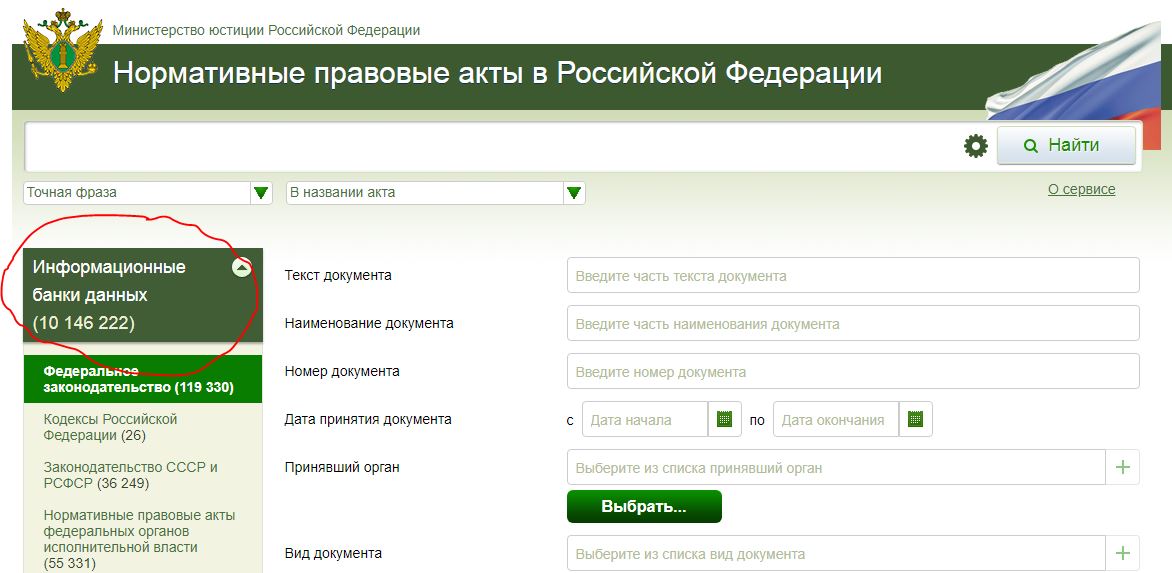Open advanced search settings gear icon
This screenshot has width=1172, height=573.
(975, 146)
